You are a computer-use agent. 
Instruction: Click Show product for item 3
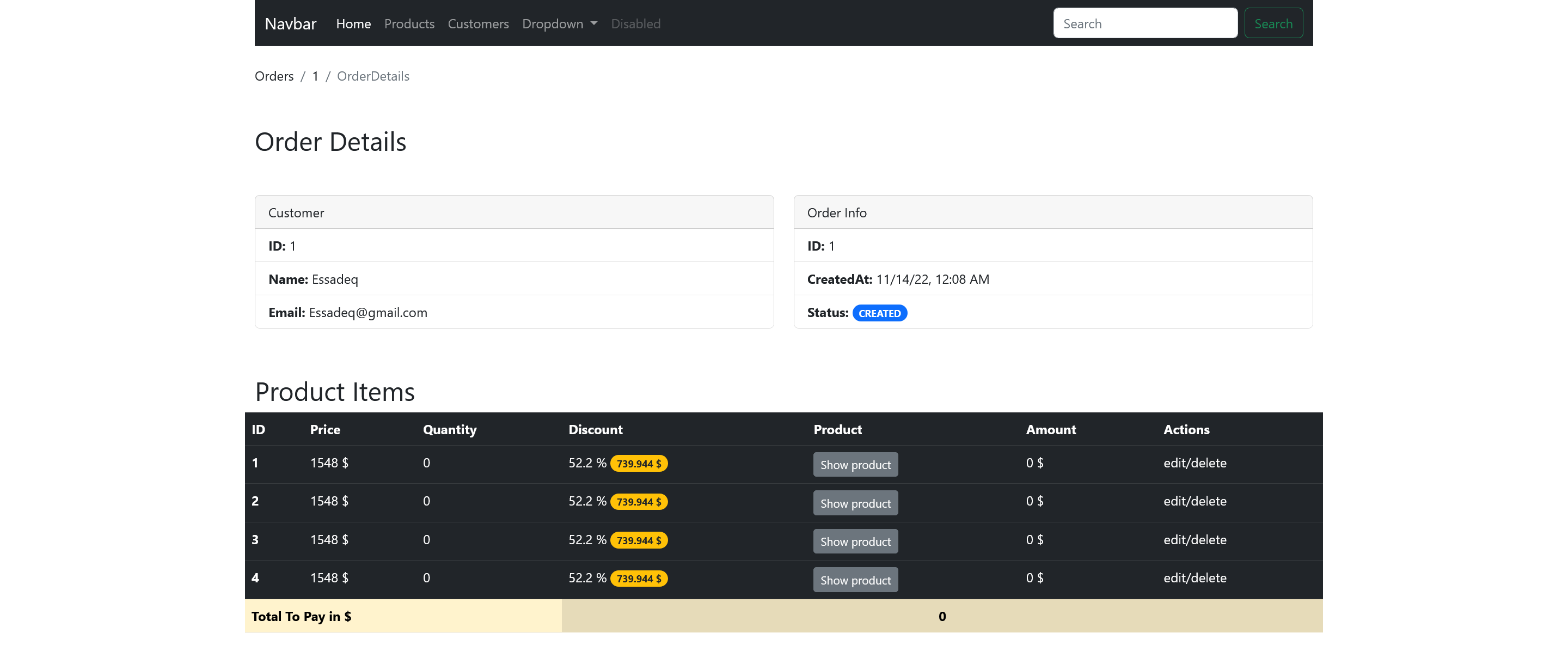(x=855, y=541)
